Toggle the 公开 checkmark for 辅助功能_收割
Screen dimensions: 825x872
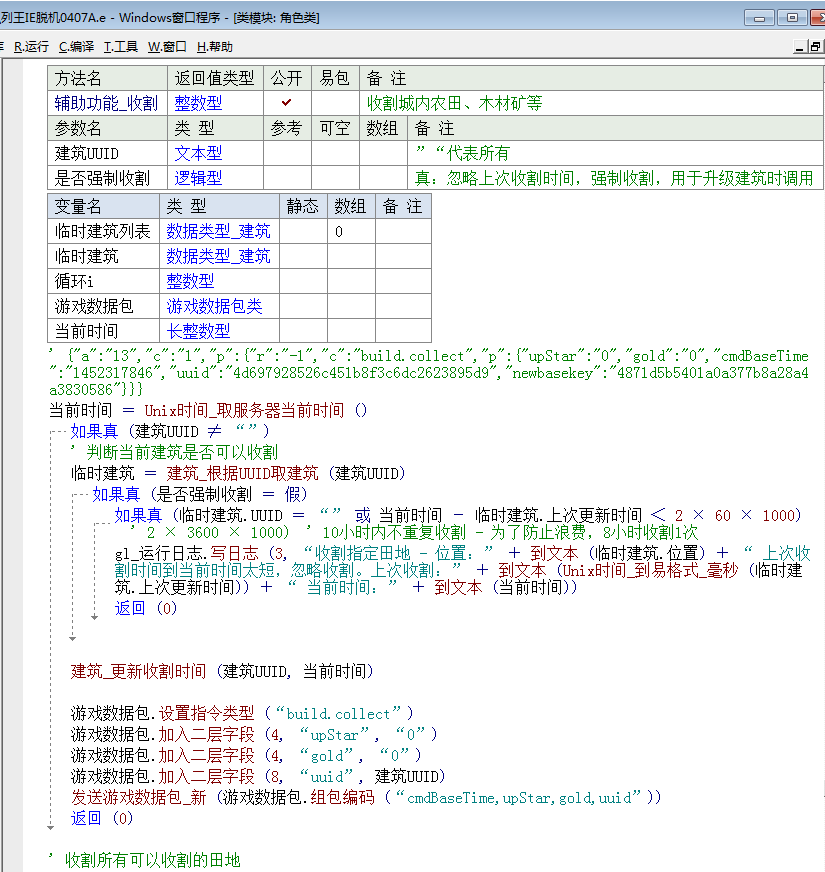[x=287, y=103]
